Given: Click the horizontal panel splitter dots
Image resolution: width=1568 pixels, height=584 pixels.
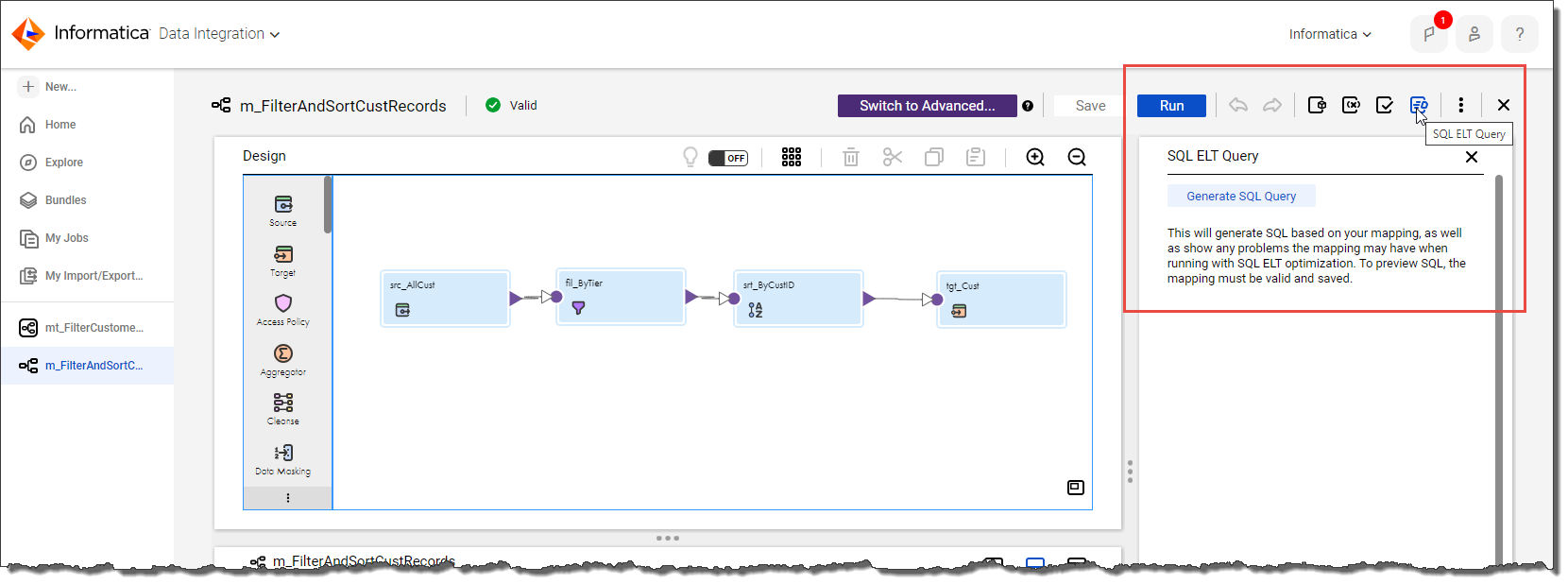Looking at the screenshot, I should (668, 538).
